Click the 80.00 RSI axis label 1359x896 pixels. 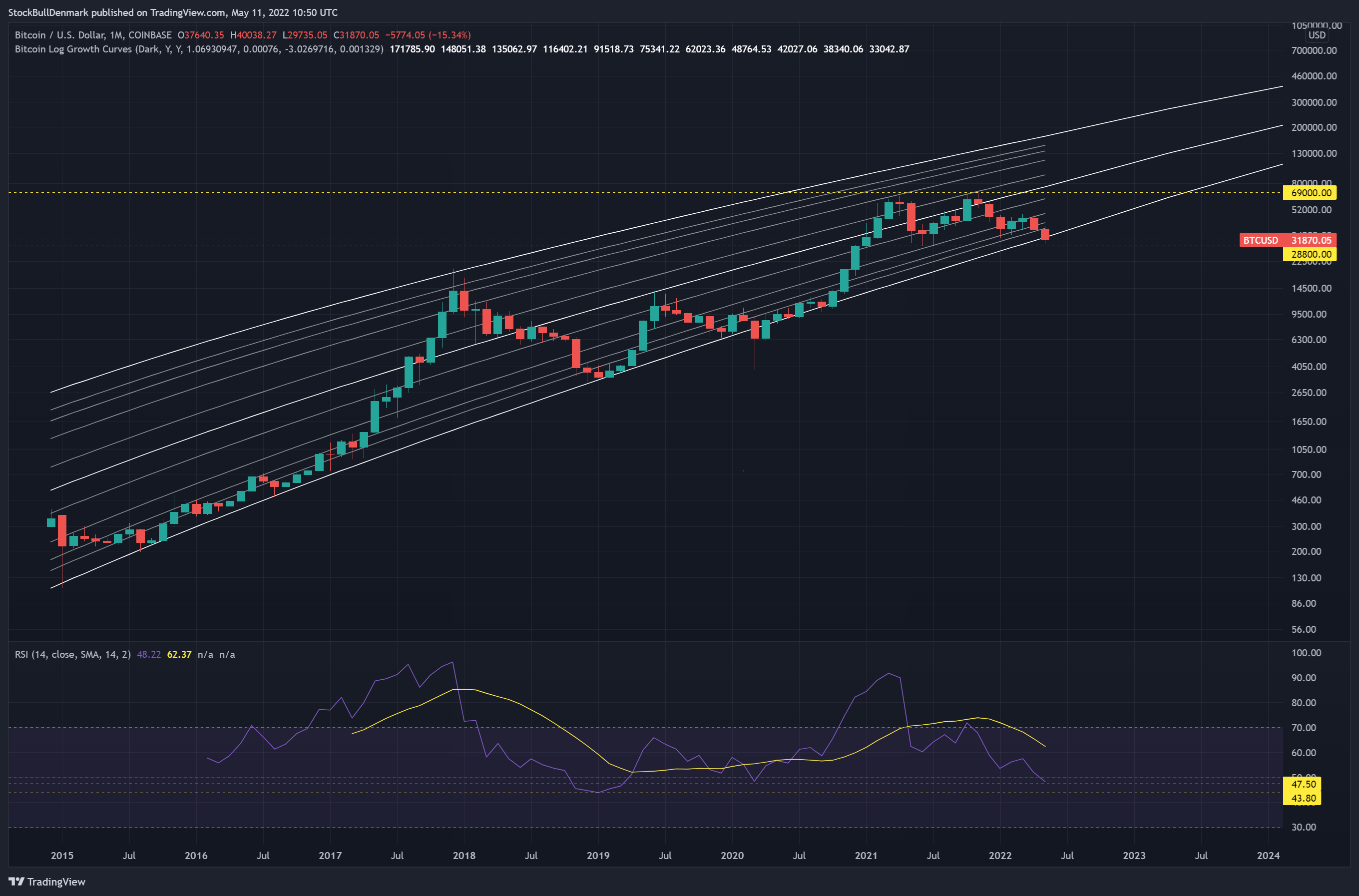pyautogui.click(x=1304, y=703)
